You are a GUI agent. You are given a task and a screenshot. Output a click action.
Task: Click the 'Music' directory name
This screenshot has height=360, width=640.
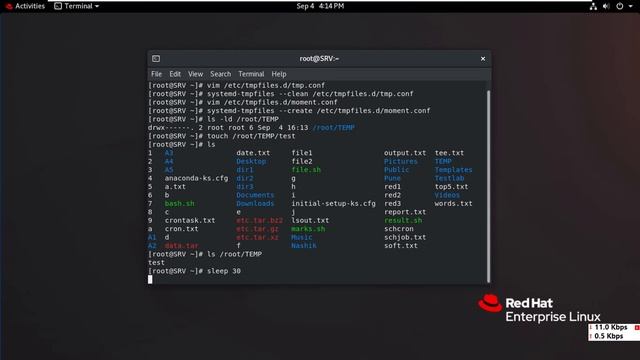pyautogui.click(x=302, y=237)
